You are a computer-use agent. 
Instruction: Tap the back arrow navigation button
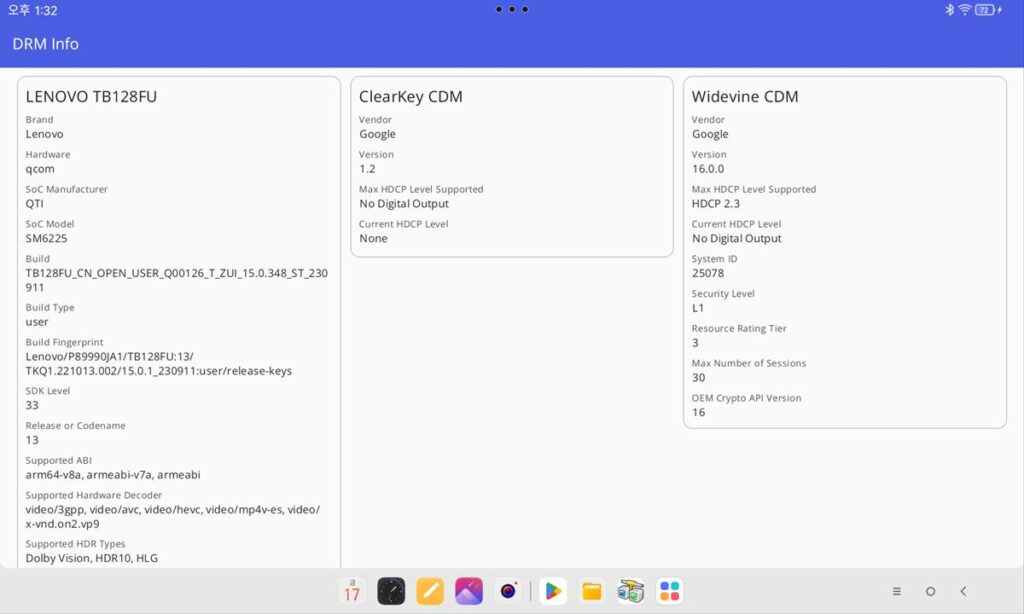963,591
